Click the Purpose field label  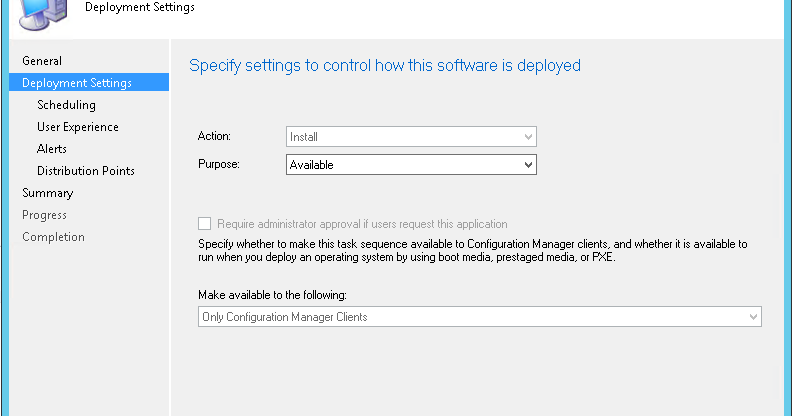[x=220, y=165]
